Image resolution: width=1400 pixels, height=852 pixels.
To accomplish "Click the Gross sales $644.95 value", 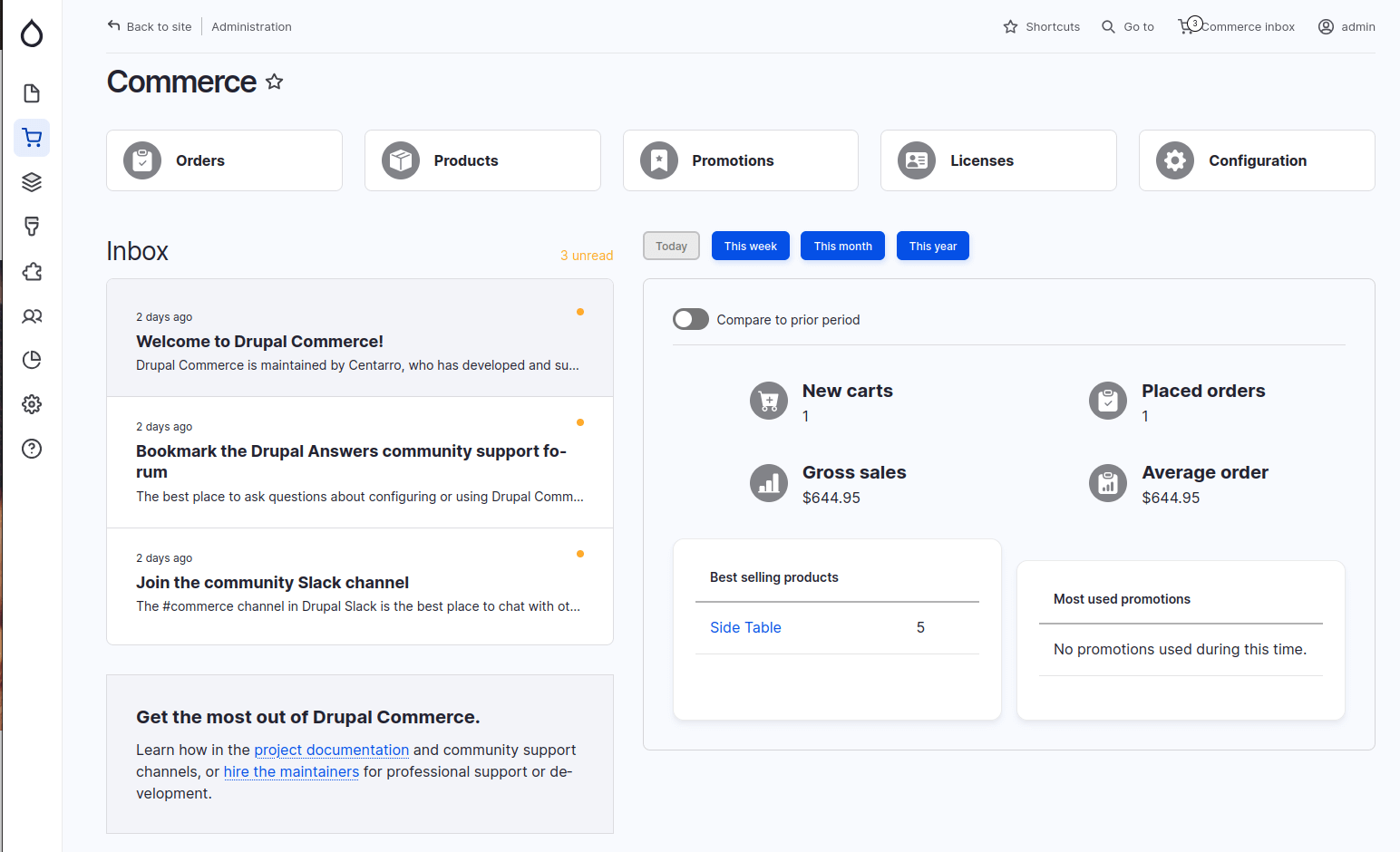I will click(x=831, y=498).
